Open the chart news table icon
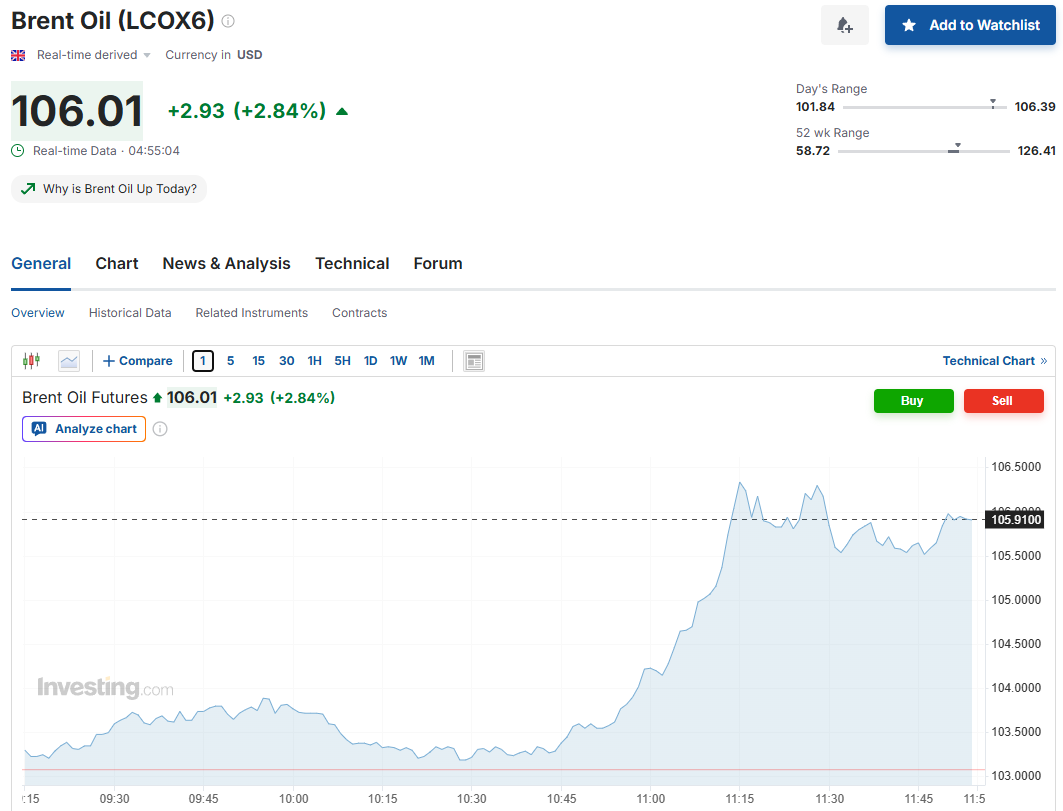Screen dimensions: 1063x811 click(474, 361)
